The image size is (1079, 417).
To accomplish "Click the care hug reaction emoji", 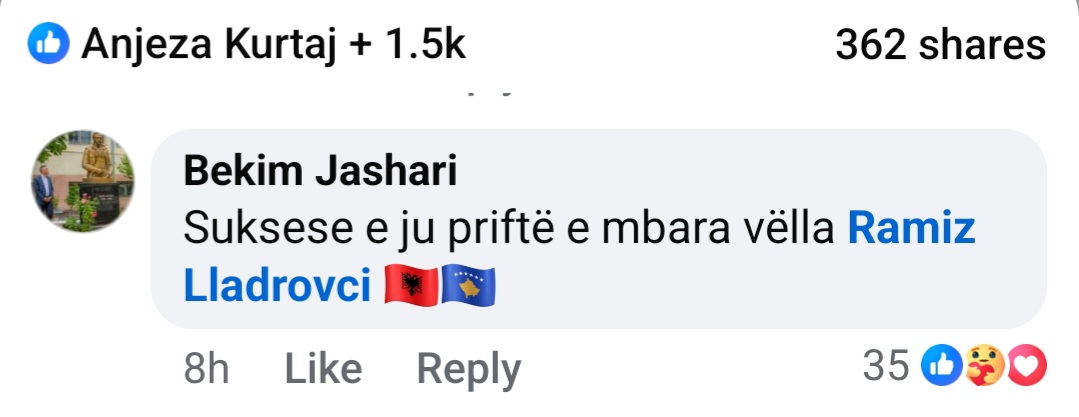I will tap(985, 365).
